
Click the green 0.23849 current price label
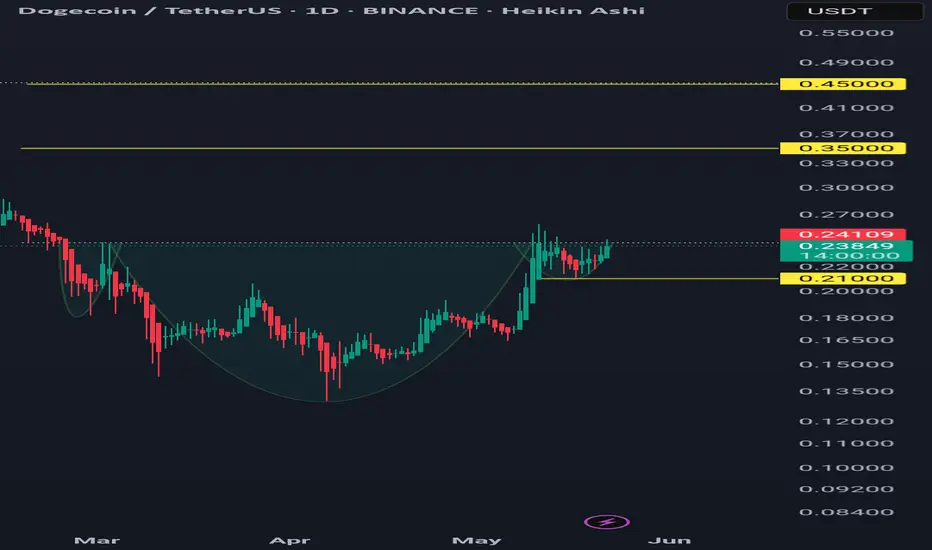[846, 246]
